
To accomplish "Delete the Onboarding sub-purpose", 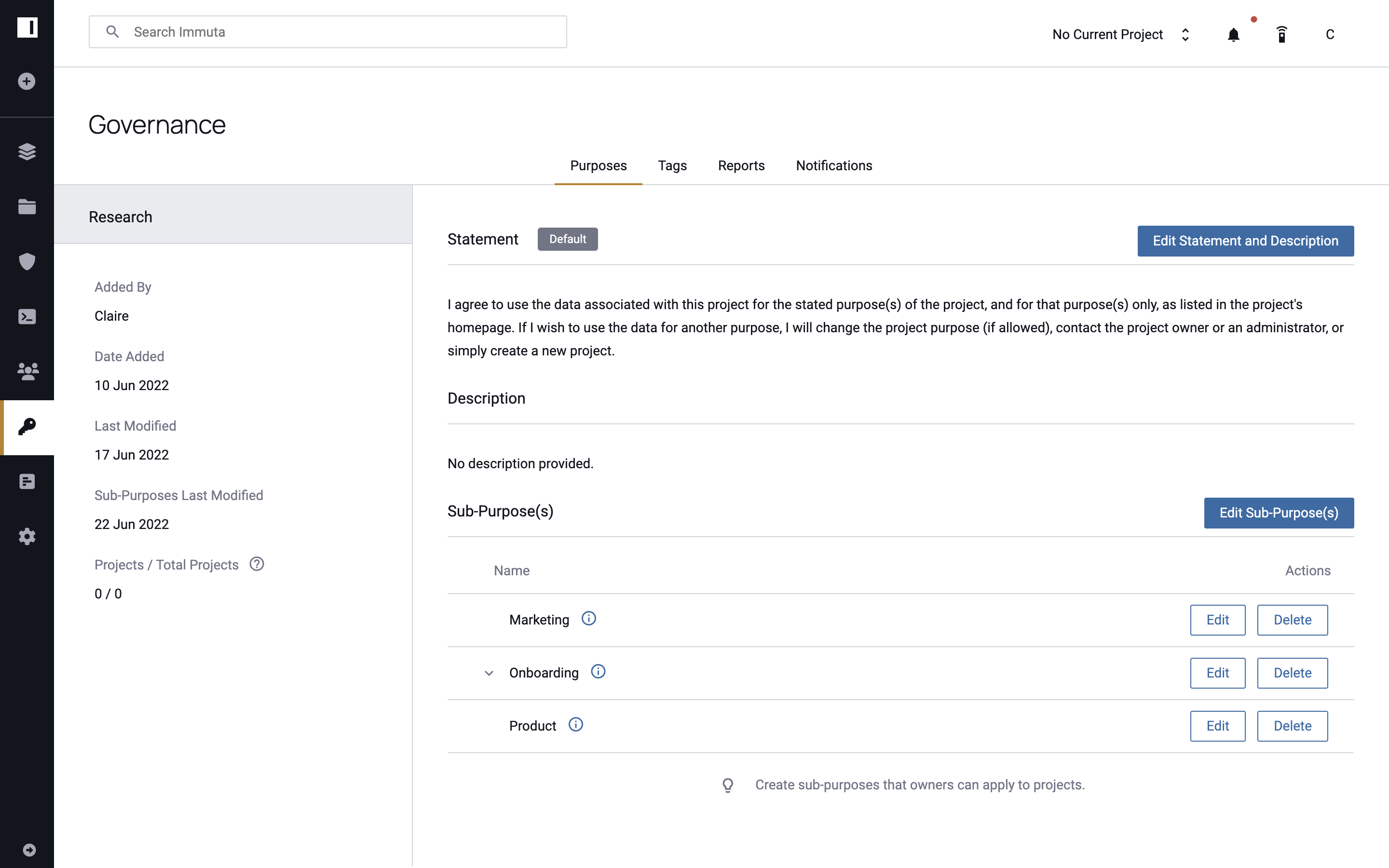I will click(1292, 673).
